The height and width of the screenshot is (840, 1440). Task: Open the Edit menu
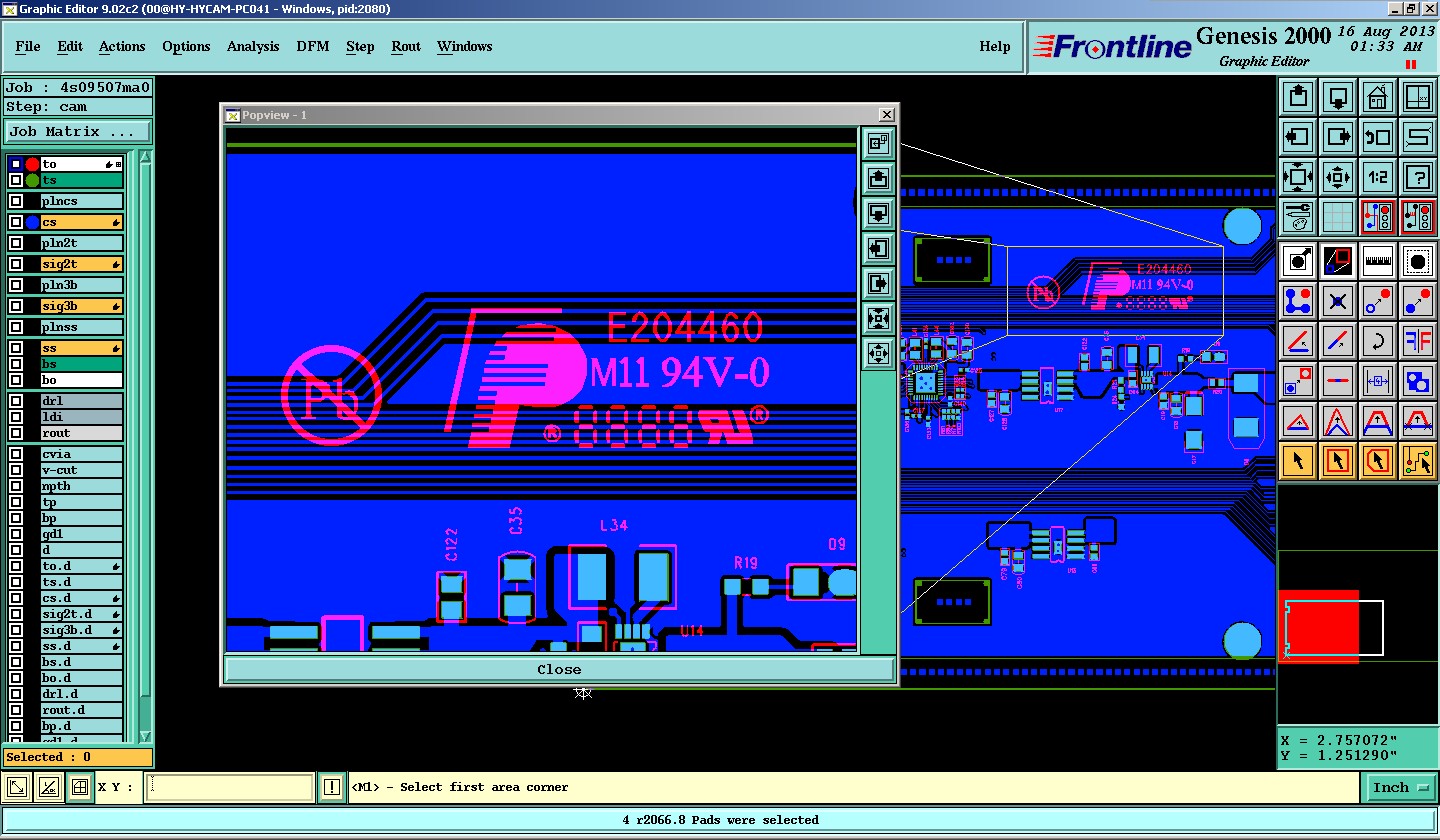pos(70,47)
